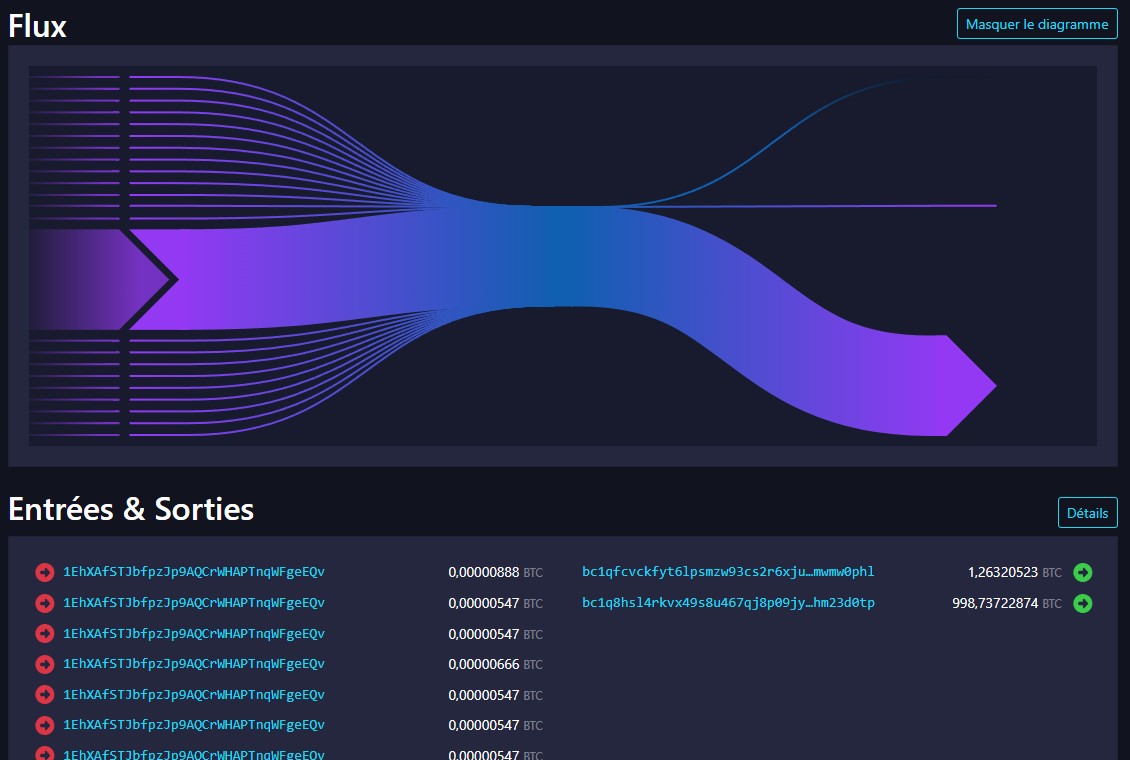Hide the flow diagram with Masquer le diagramme
This screenshot has width=1130, height=760.
click(1037, 24)
